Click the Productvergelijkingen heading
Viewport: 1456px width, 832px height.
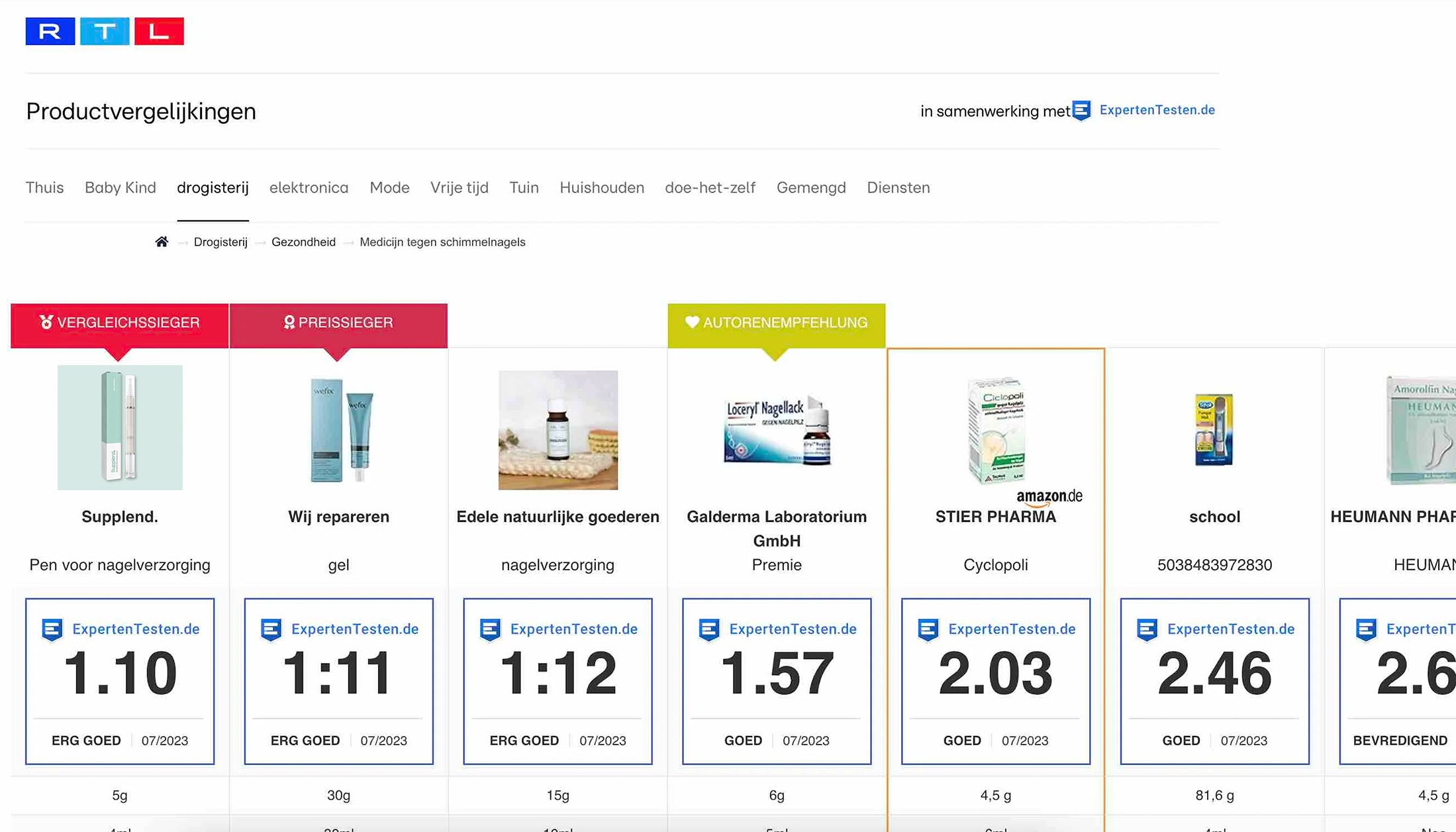tap(141, 111)
